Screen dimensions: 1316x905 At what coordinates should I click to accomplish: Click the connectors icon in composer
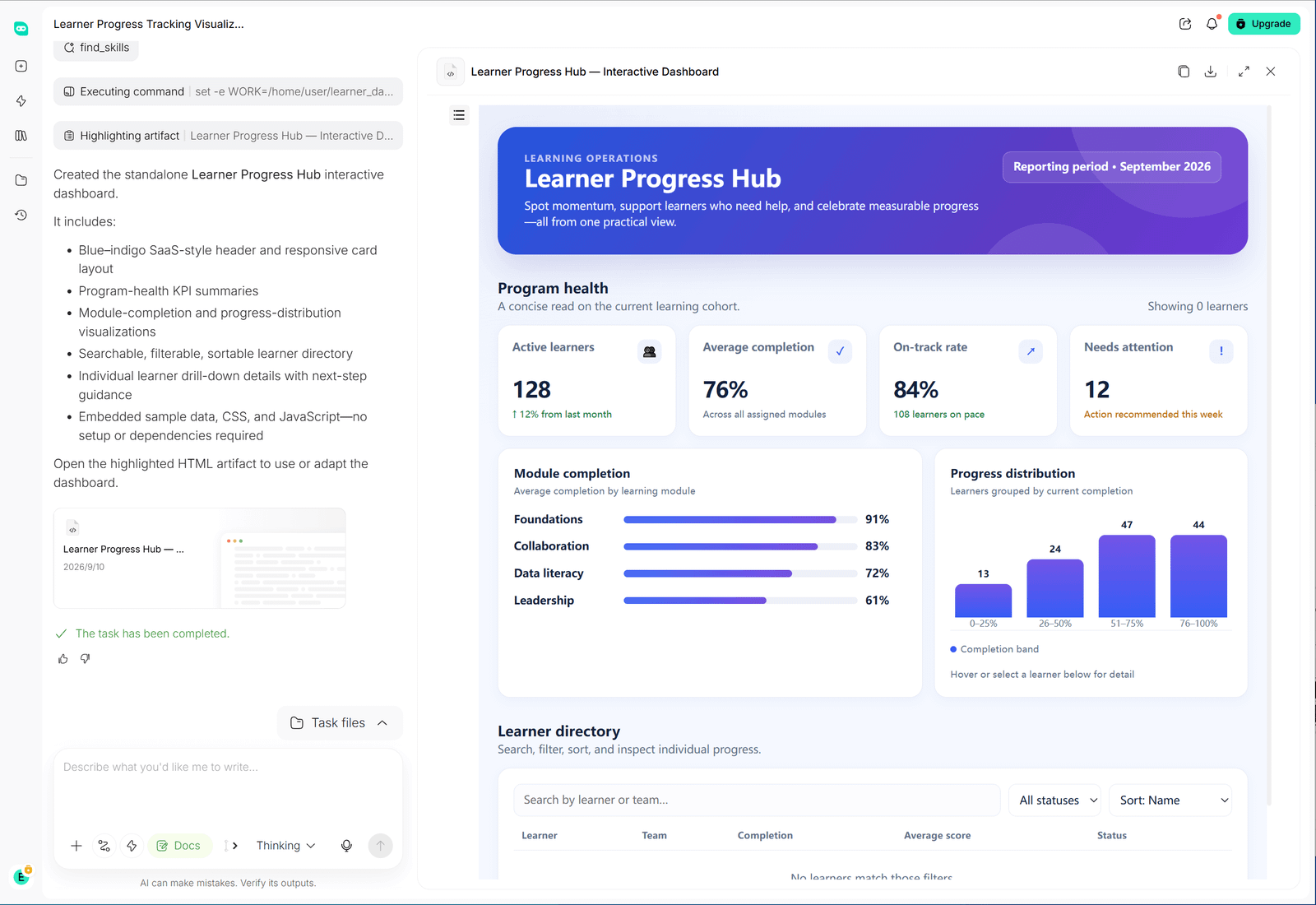104,846
